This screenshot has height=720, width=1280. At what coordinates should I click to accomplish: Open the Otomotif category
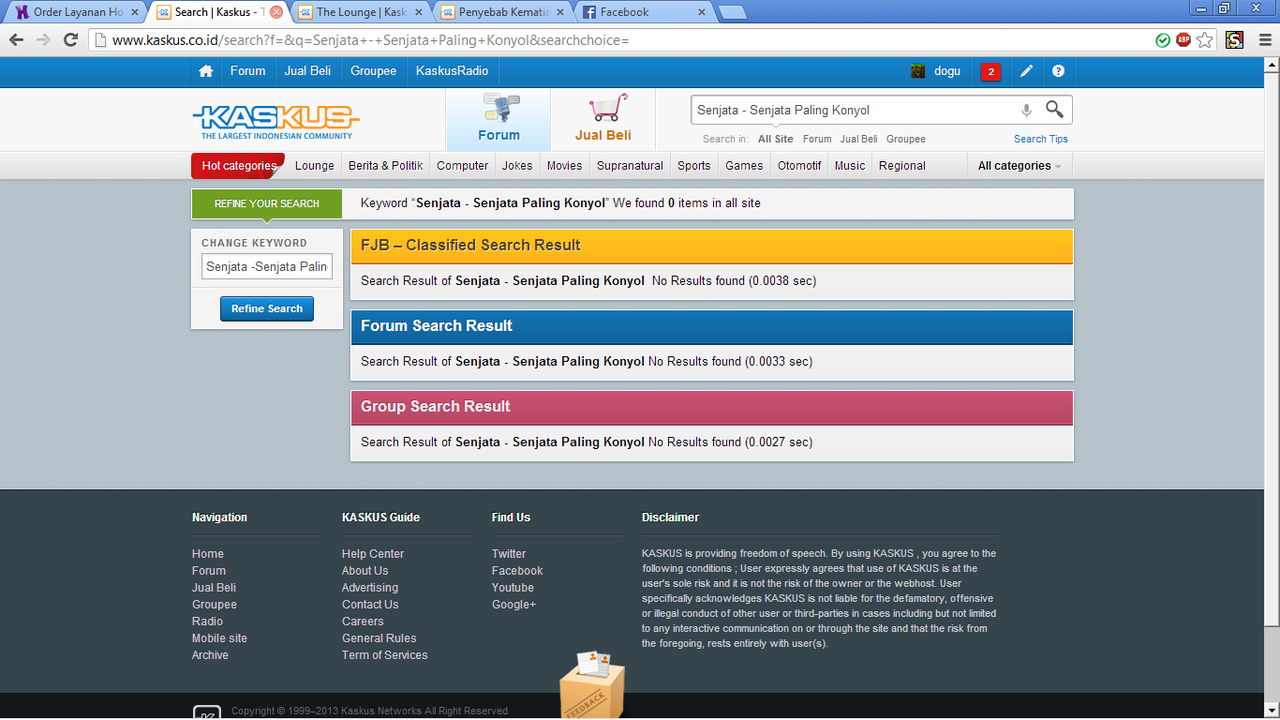pos(800,166)
